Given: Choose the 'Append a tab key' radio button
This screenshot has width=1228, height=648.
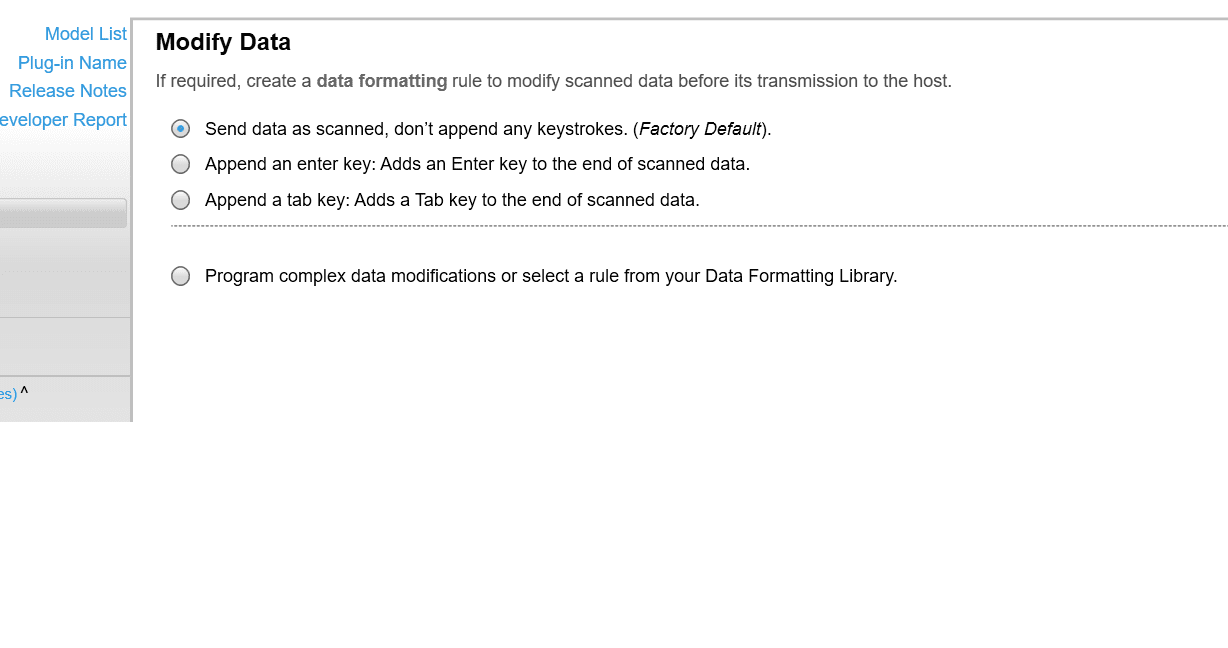Looking at the screenshot, I should pos(180,200).
